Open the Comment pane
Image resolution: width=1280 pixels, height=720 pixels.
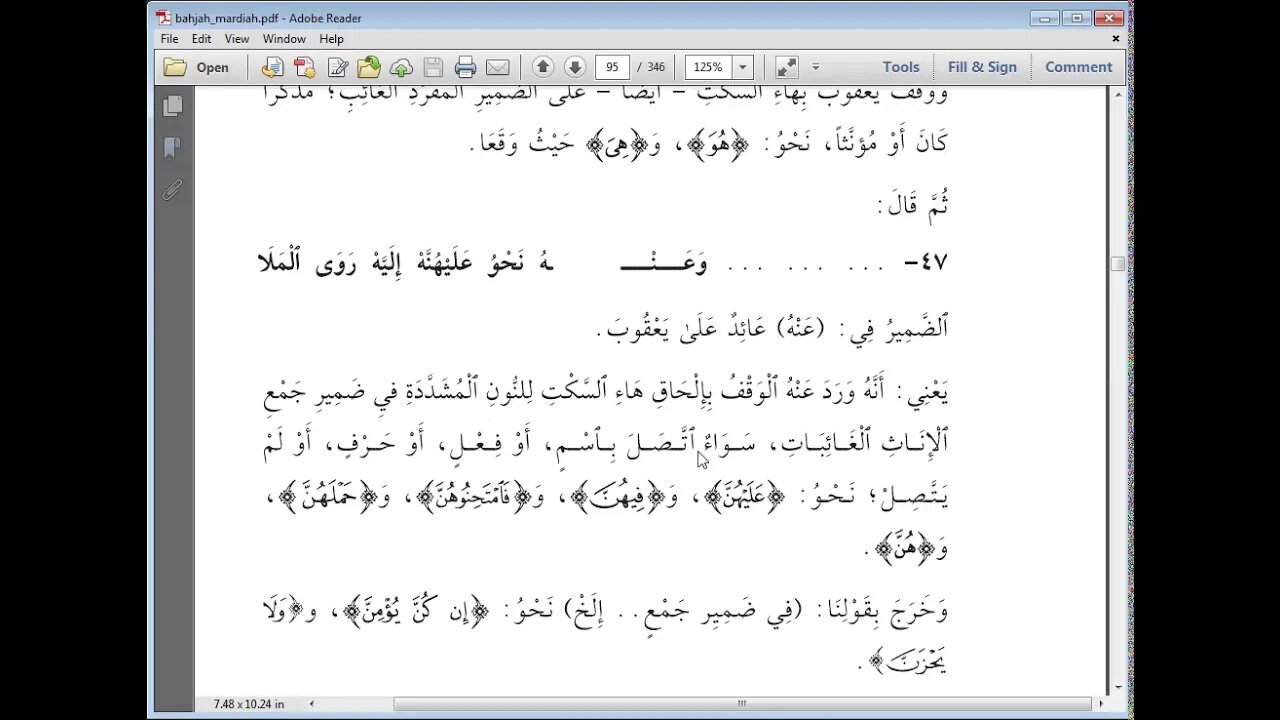pyautogui.click(x=1079, y=67)
